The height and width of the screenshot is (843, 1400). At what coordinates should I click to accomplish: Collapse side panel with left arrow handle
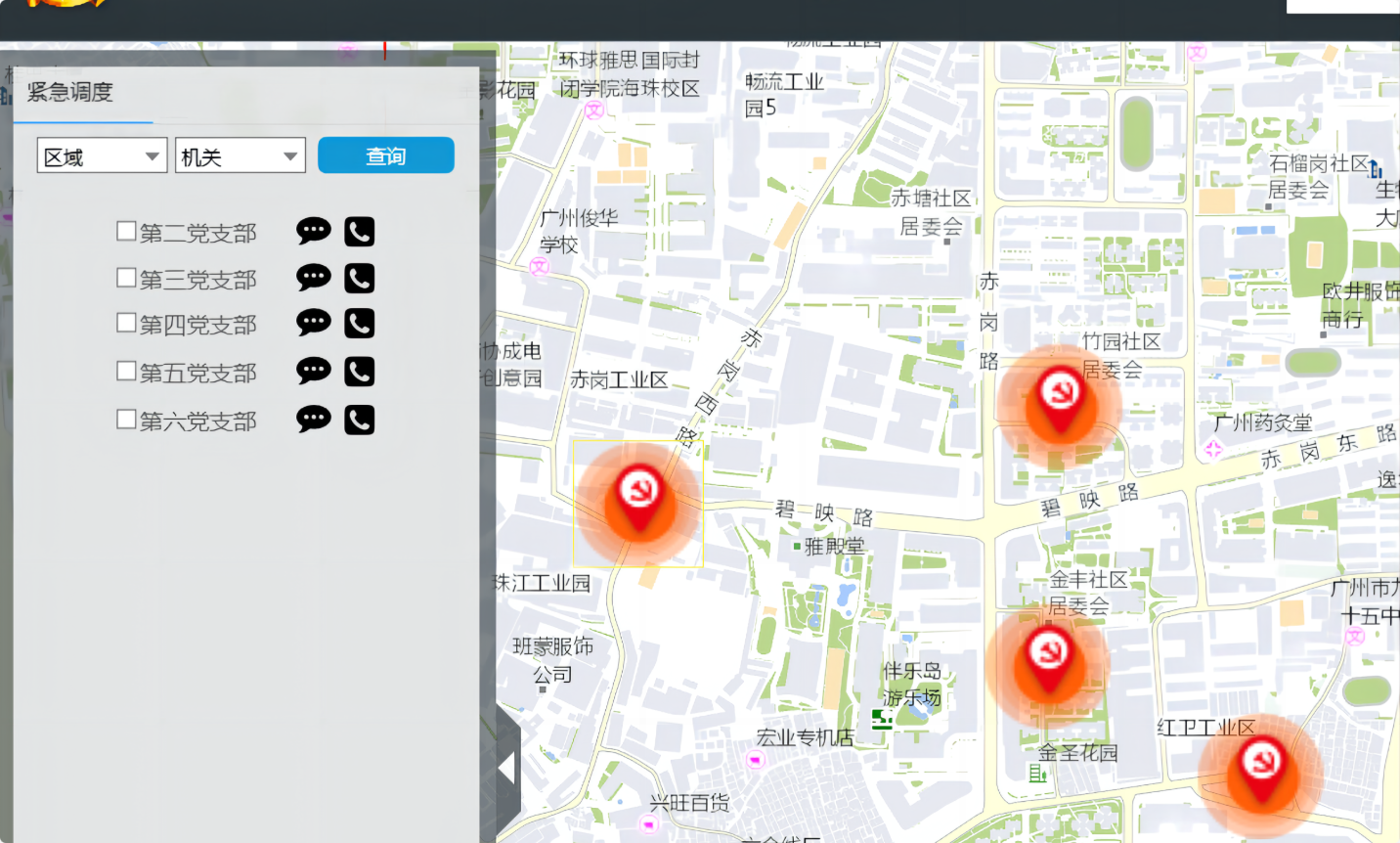coord(507,768)
